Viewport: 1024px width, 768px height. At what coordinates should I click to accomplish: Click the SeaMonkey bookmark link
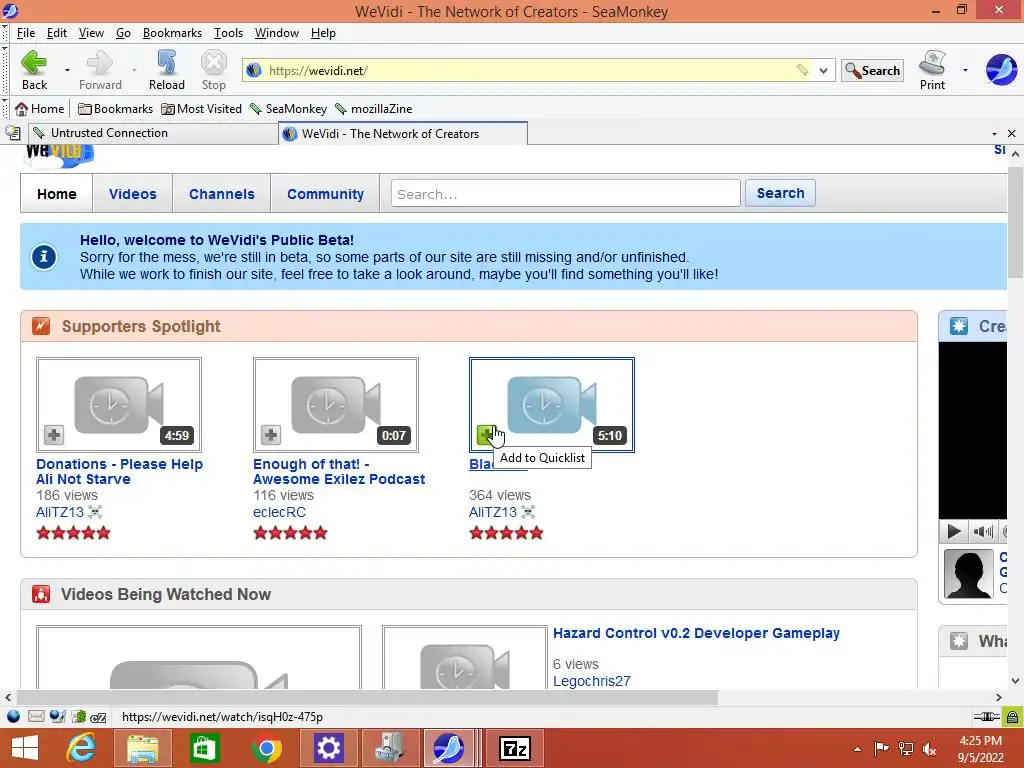pos(288,108)
